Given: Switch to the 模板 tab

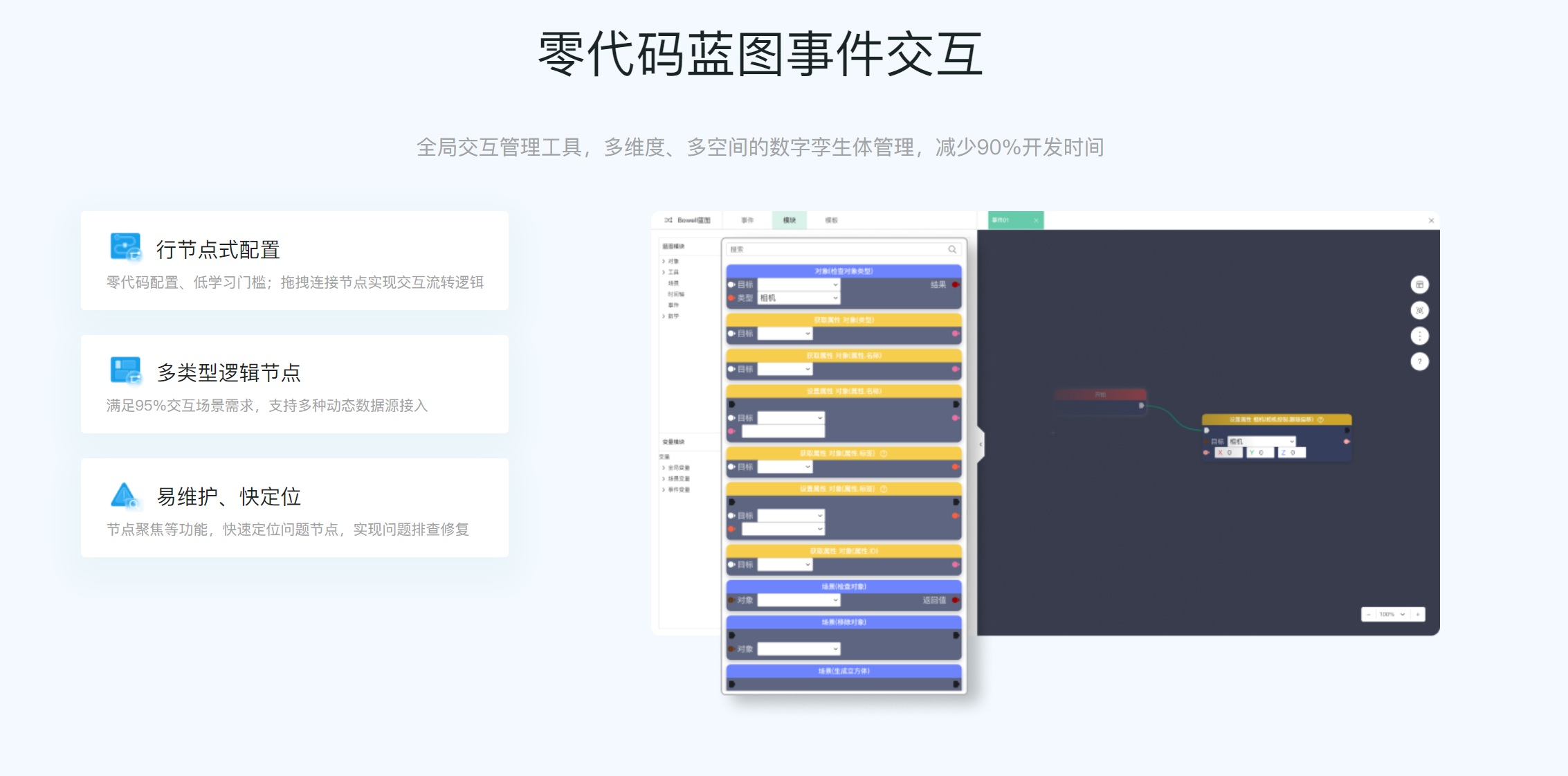Looking at the screenshot, I should point(830,220).
